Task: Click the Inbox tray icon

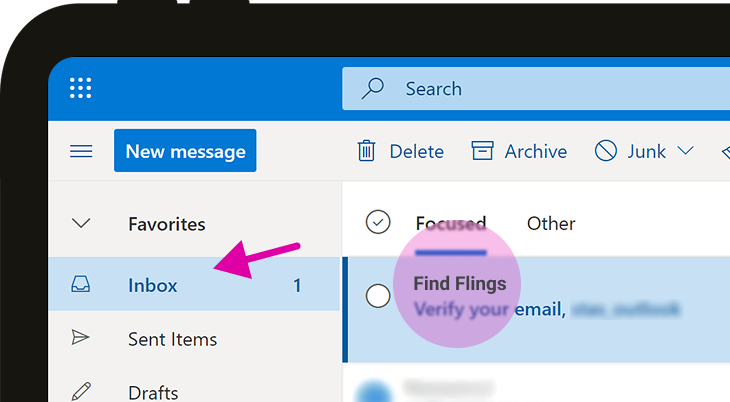Action: [x=81, y=284]
